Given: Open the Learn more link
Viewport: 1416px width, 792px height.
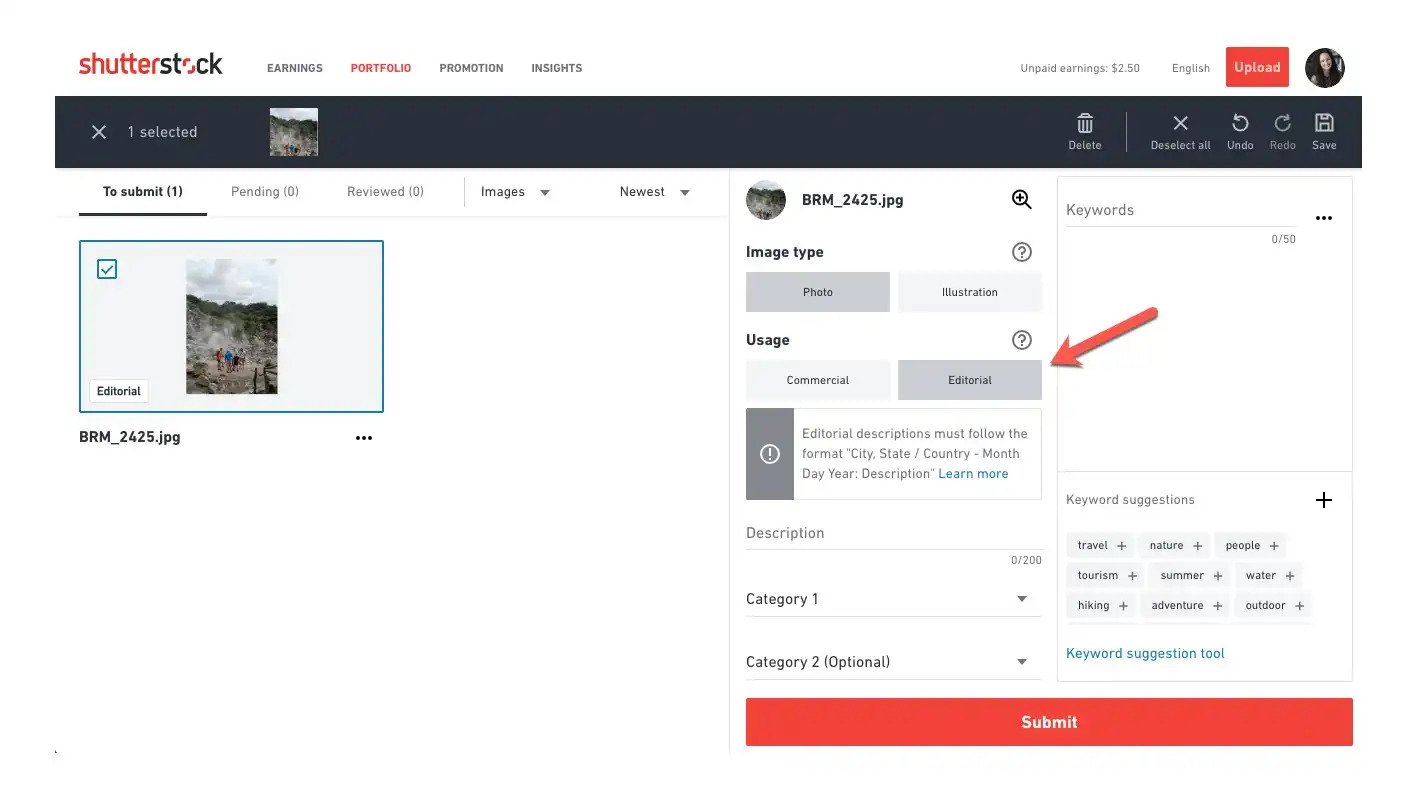Looking at the screenshot, I should (973, 474).
